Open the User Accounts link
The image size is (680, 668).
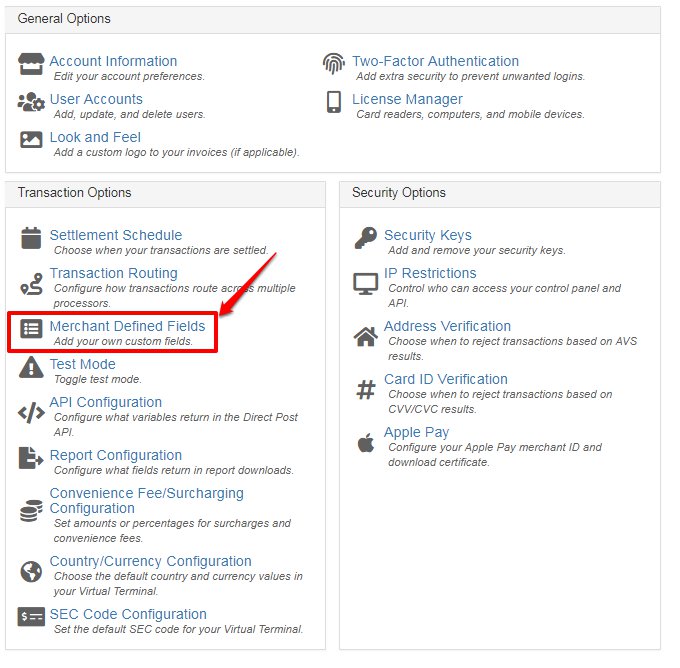coord(96,99)
